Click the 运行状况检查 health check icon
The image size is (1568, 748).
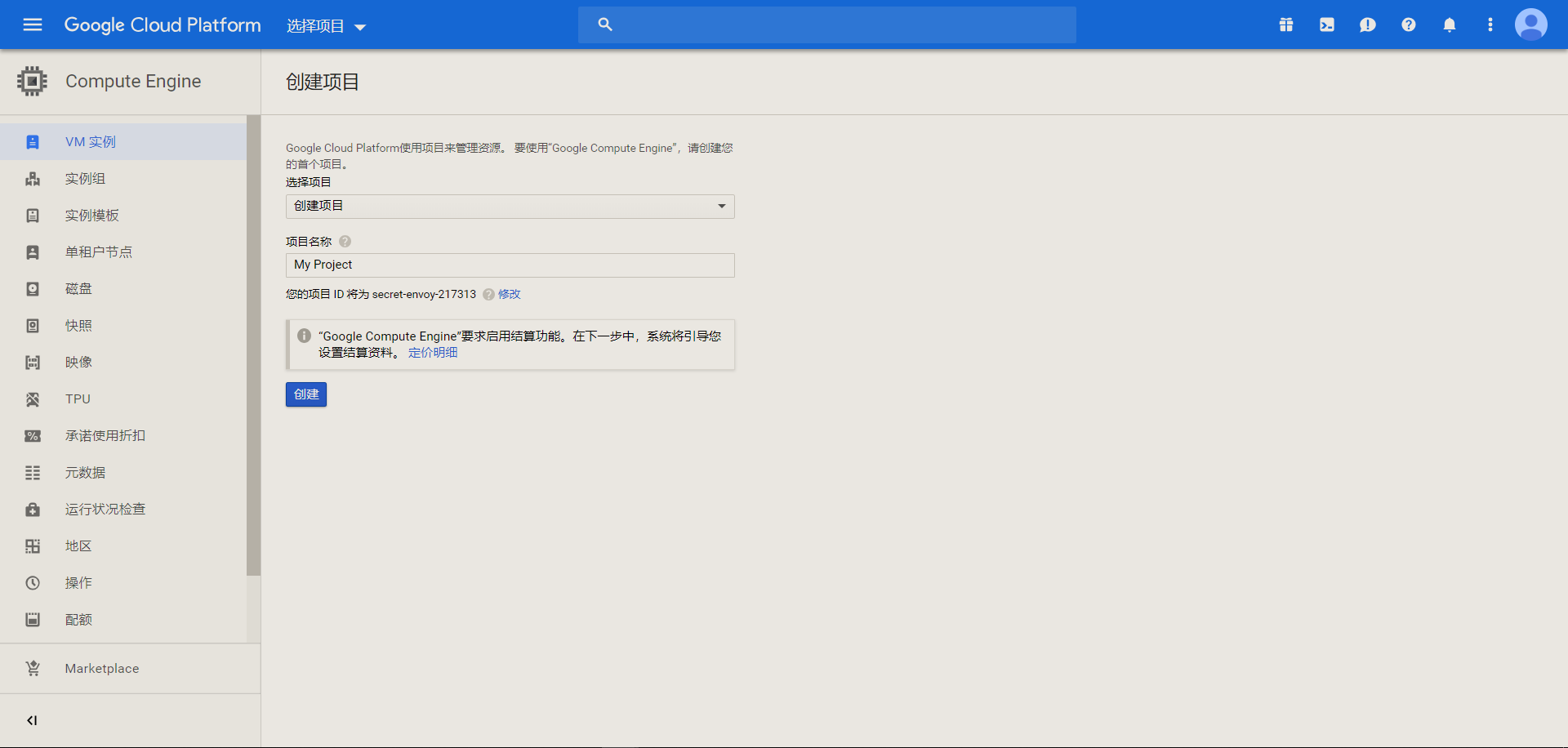[33, 510]
